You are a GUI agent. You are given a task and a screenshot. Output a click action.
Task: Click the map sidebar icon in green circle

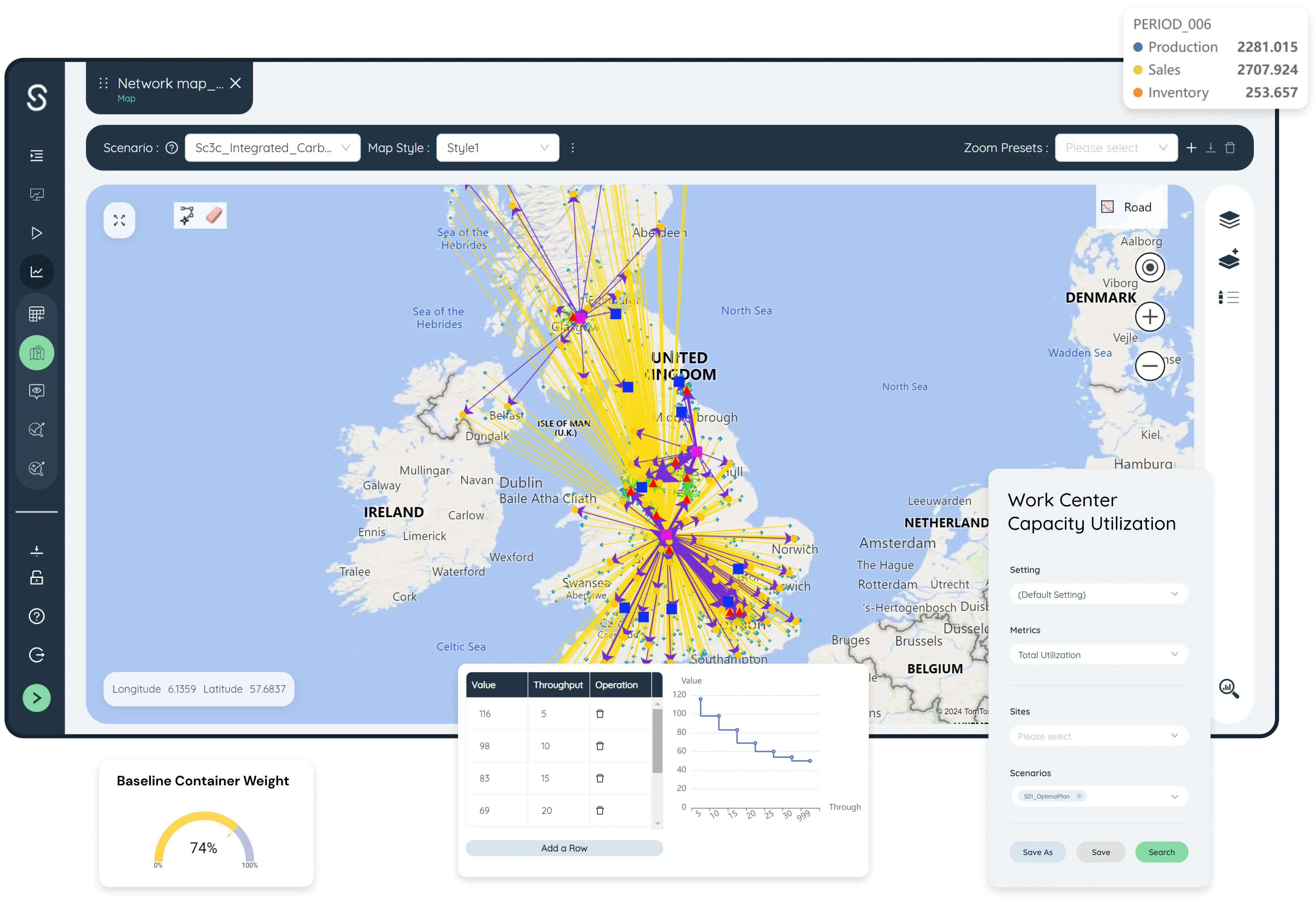point(37,353)
